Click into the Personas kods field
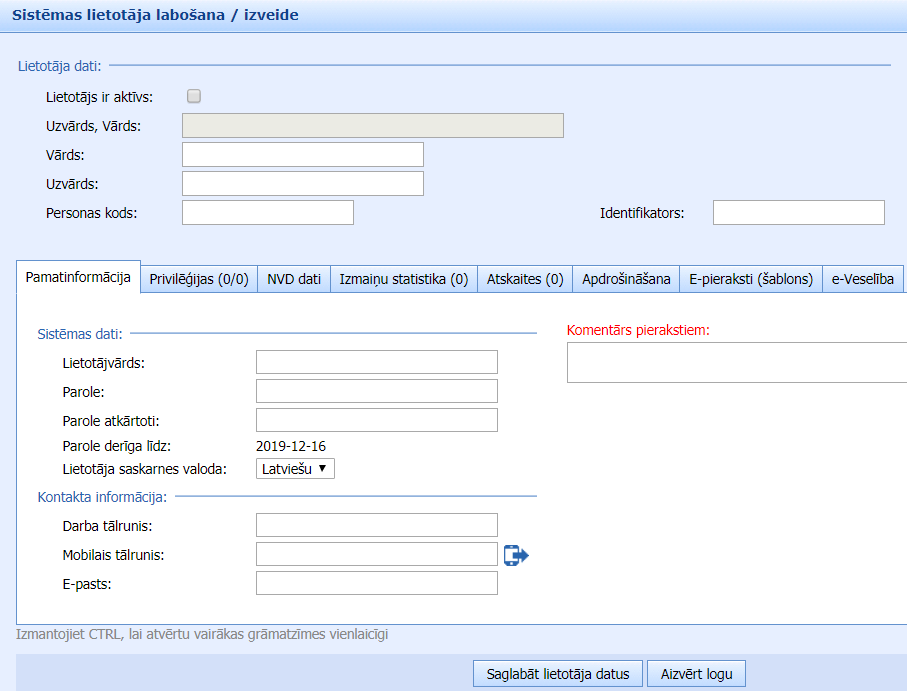The image size is (907, 691). point(267,213)
